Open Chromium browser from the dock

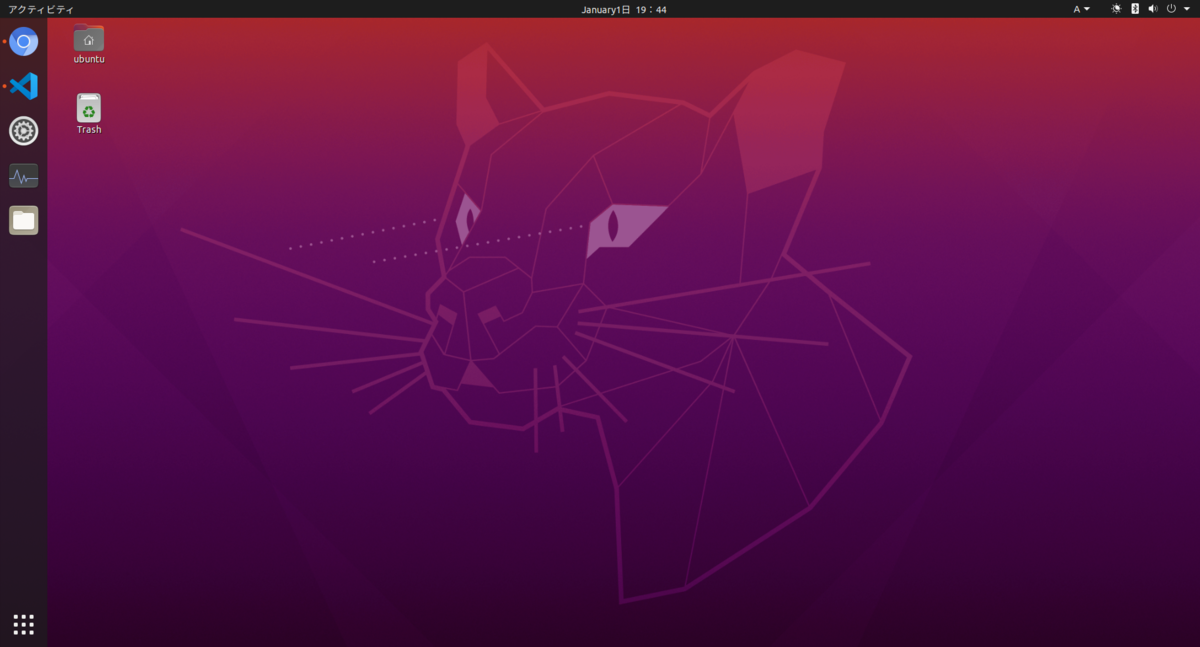(24, 41)
